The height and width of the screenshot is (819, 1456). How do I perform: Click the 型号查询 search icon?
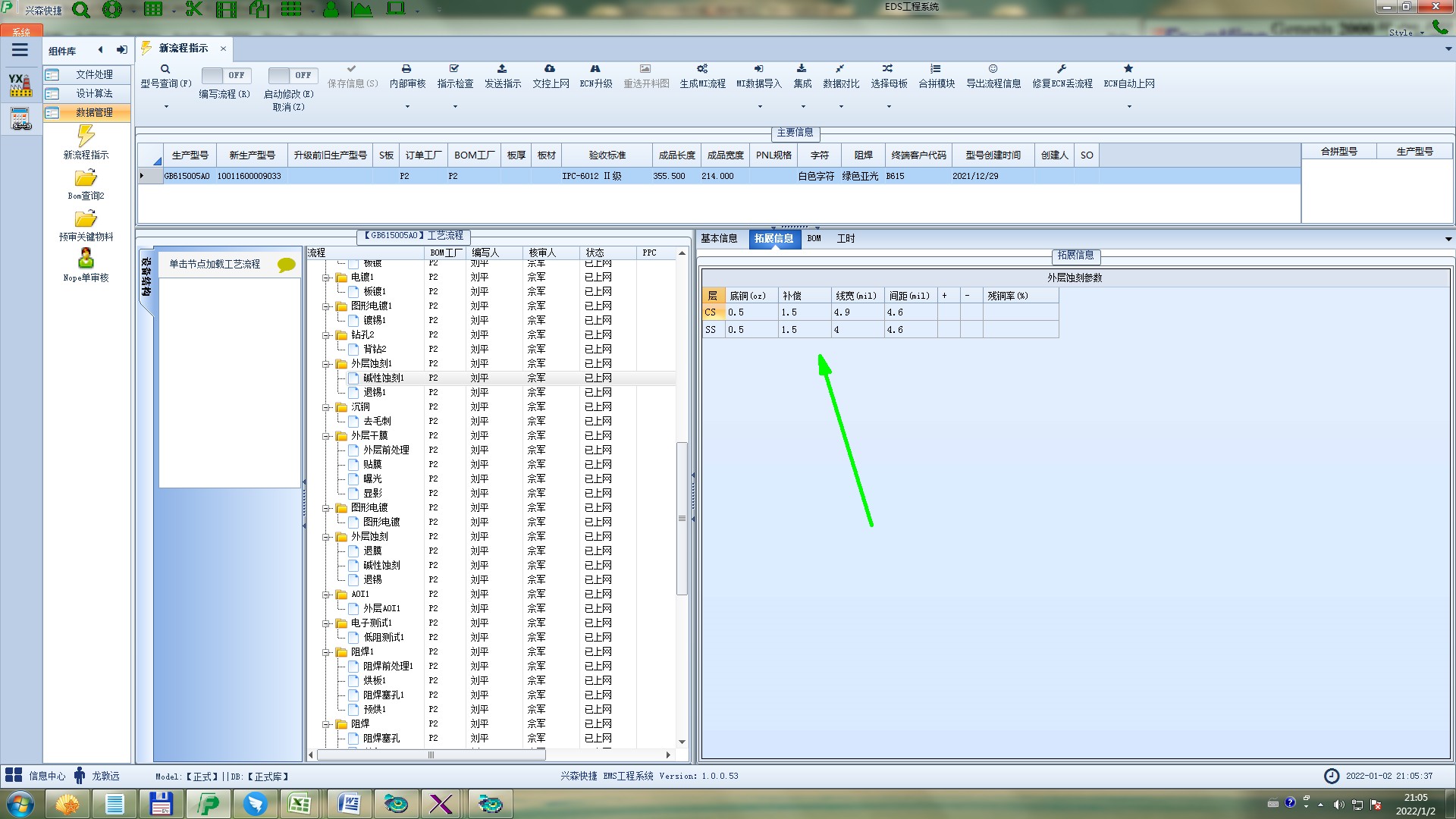pyautogui.click(x=165, y=69)
